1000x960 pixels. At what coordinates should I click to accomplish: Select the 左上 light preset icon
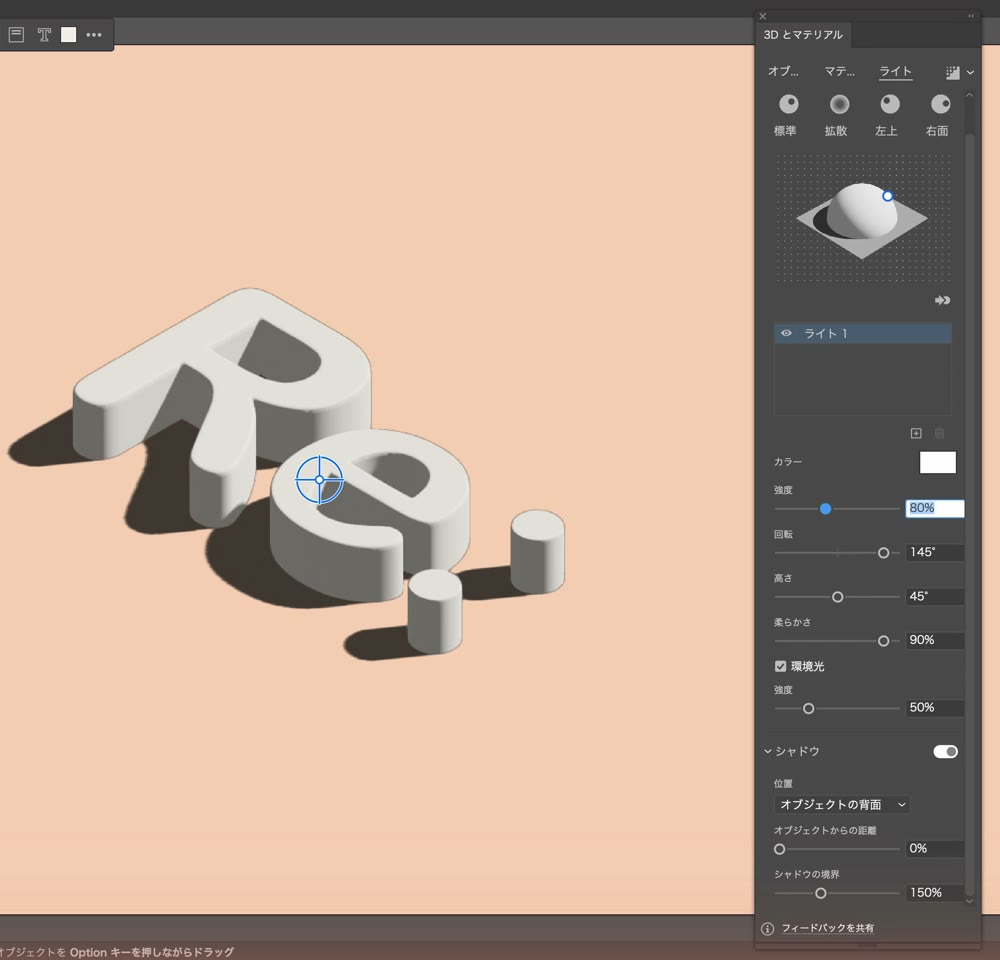890,104
